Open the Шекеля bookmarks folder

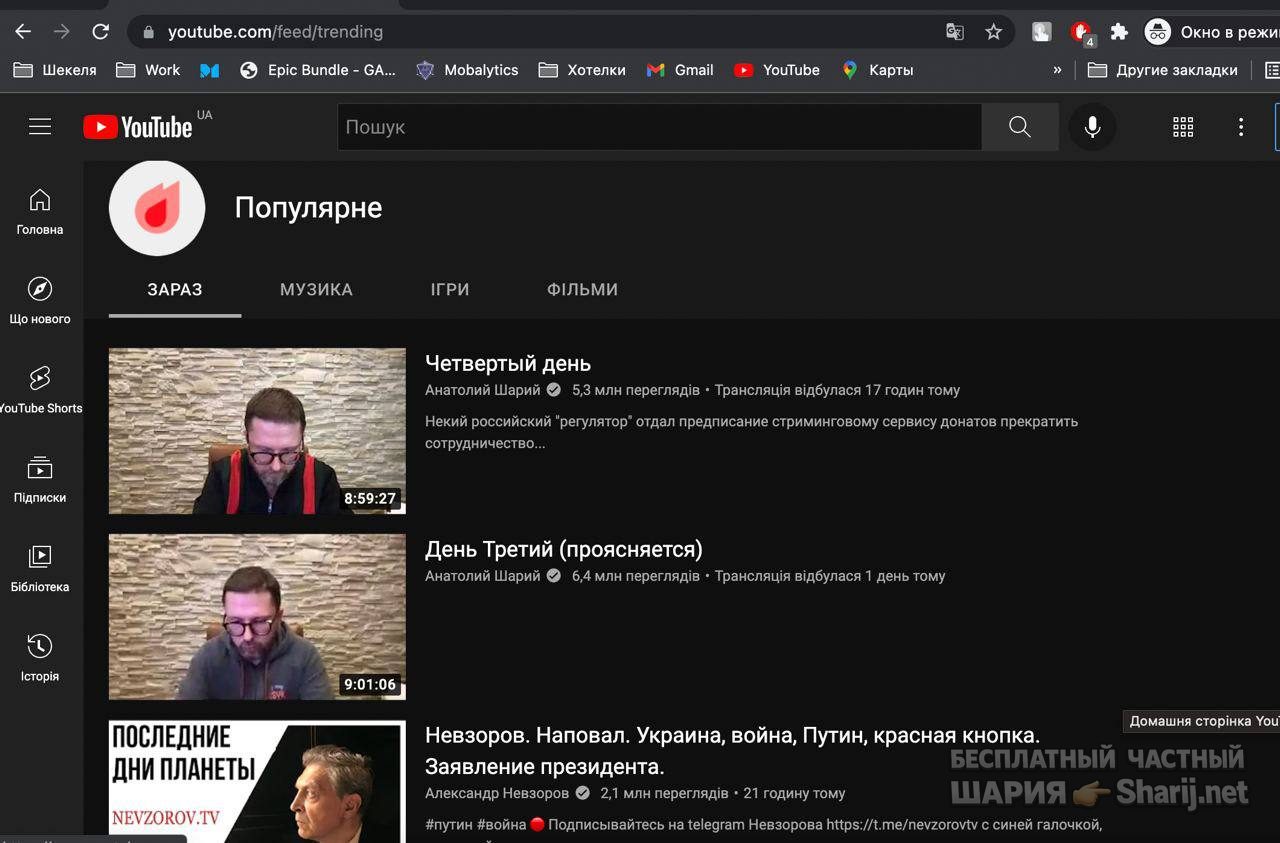point(55,70)
